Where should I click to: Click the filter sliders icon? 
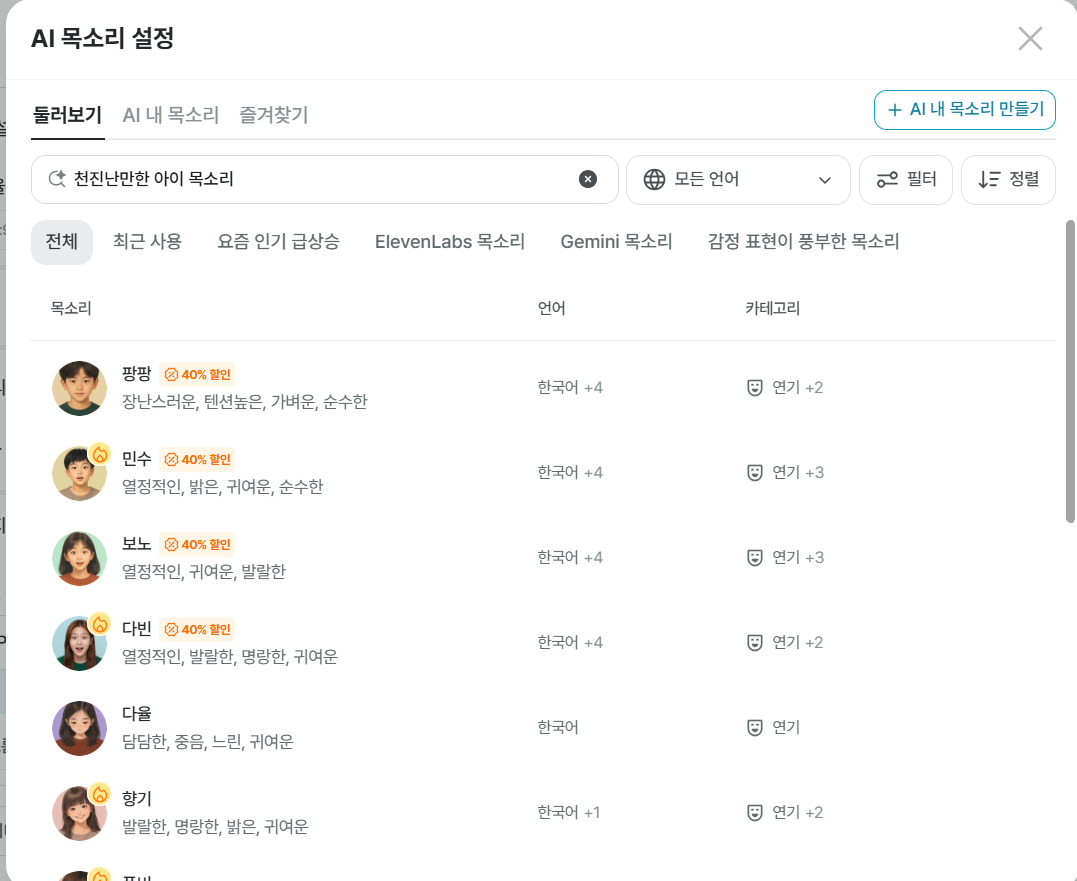(887, 179)
